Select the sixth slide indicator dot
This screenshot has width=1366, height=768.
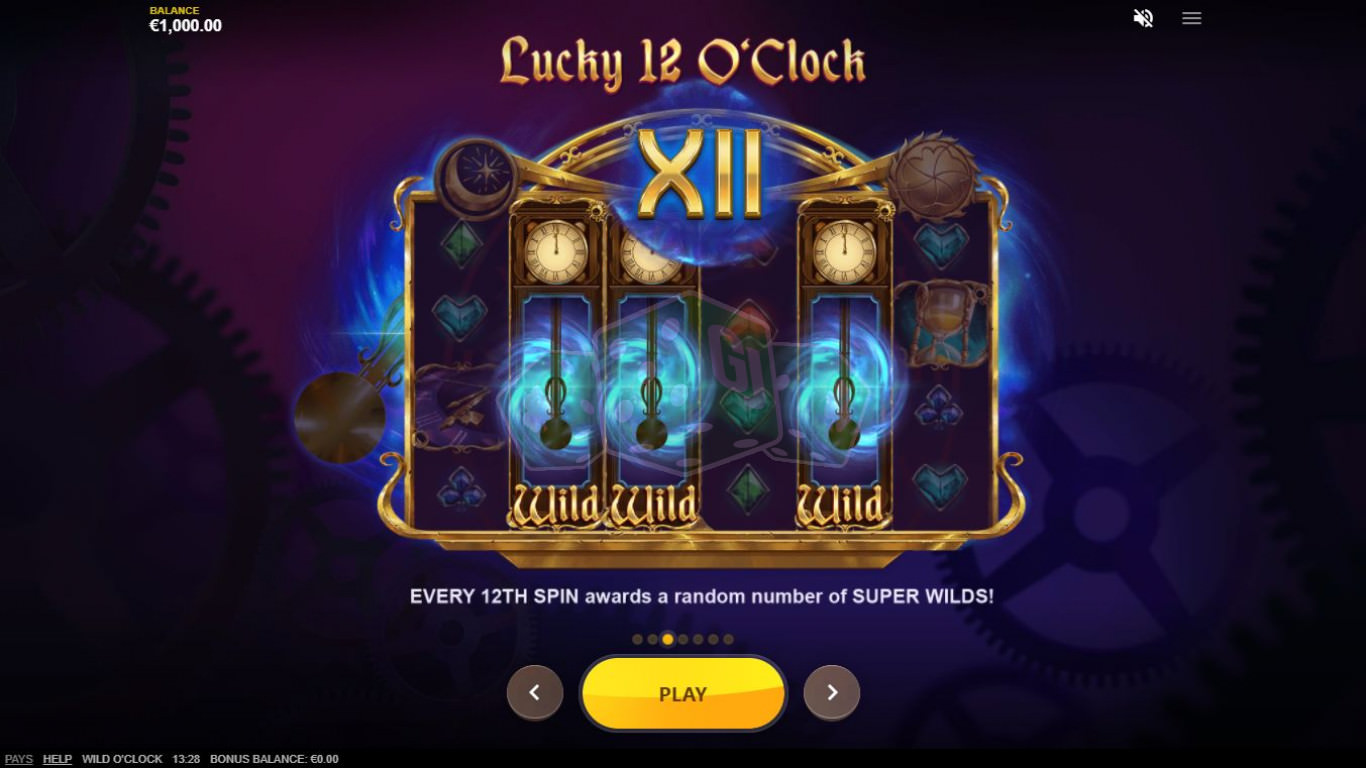(713, 639)
